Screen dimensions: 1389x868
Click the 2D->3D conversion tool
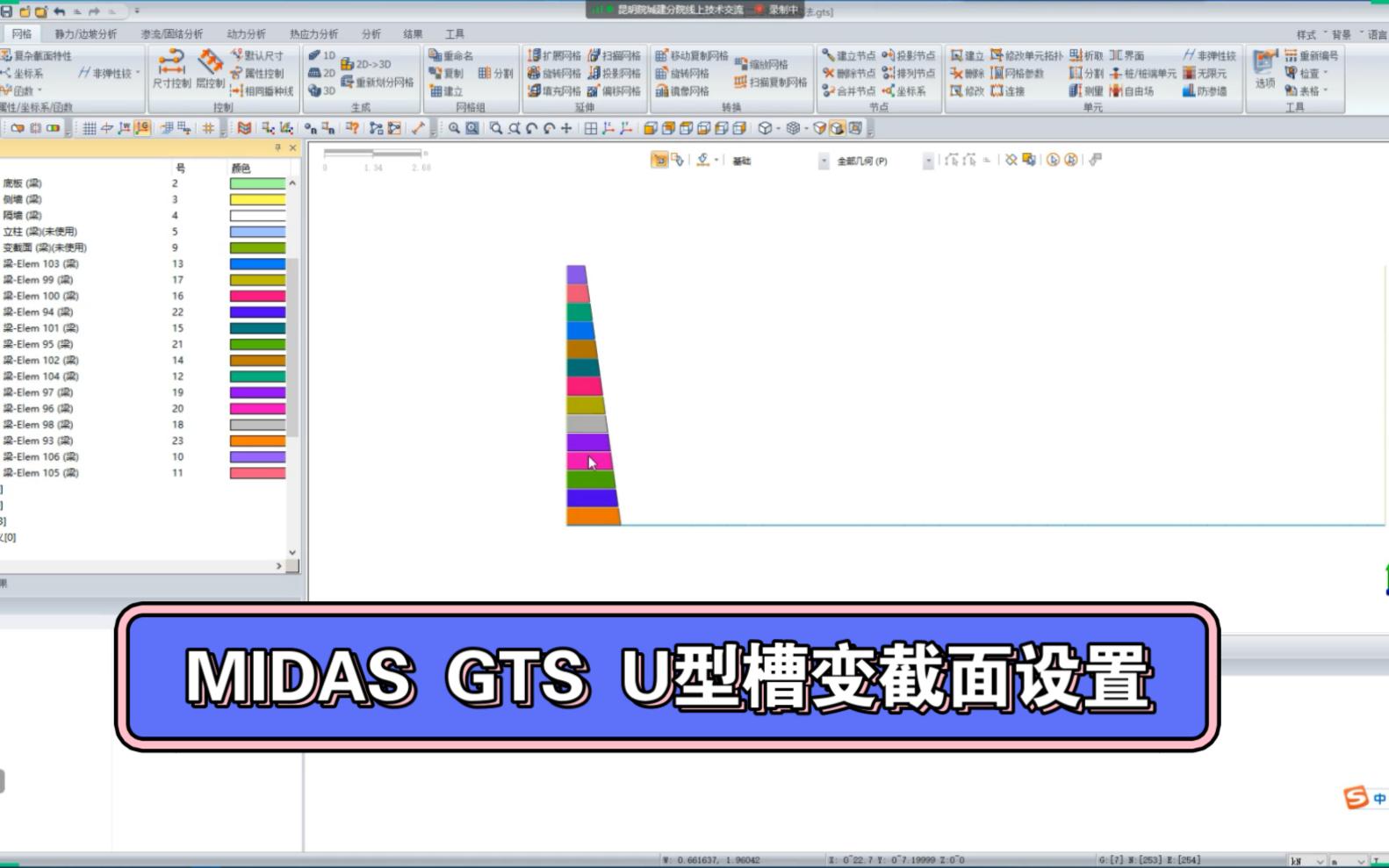[366, 64]
